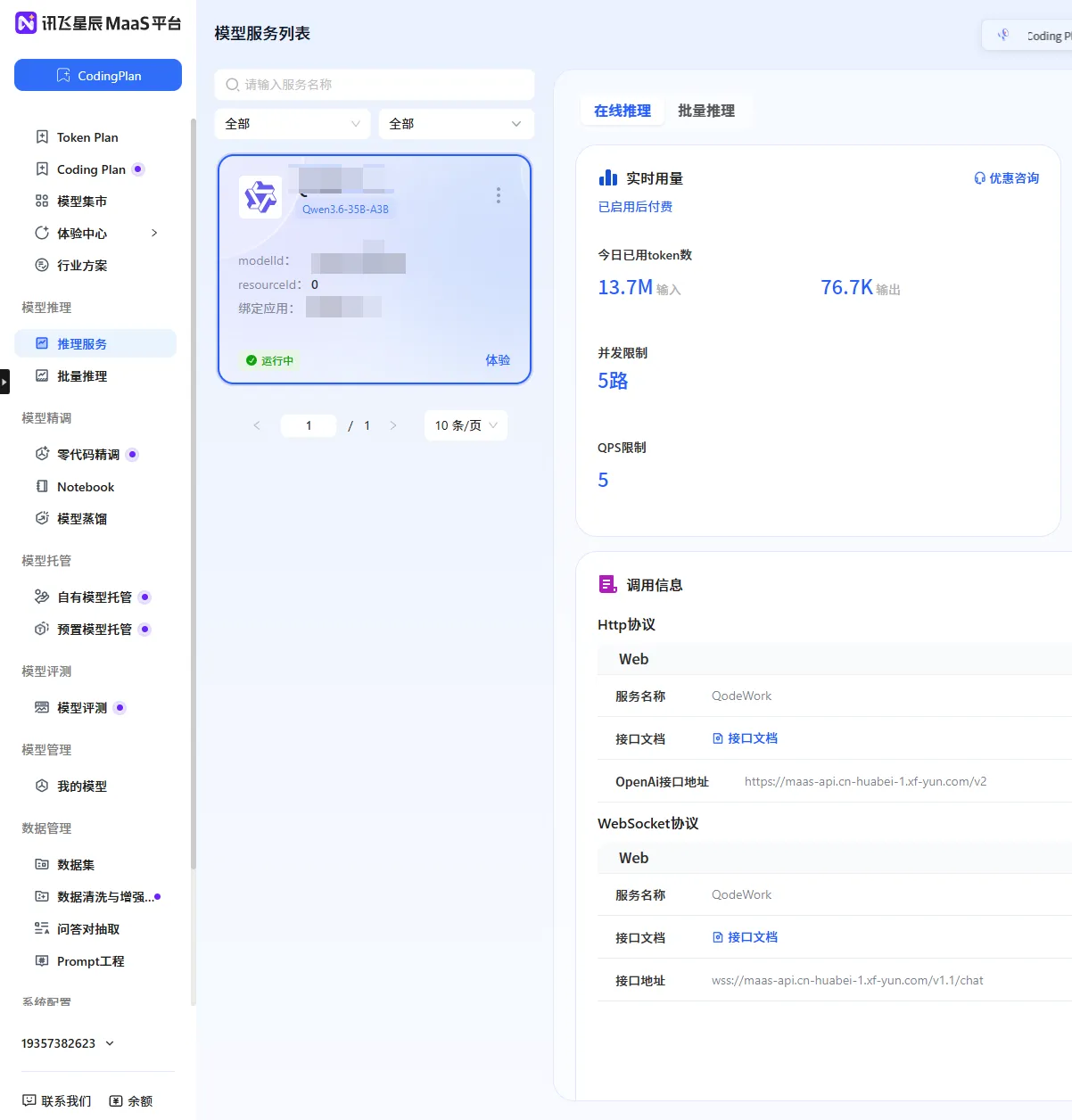Expand the collapsed left edge panel arrow
The image size is (1072, 1120).
[x=4, y=382]
